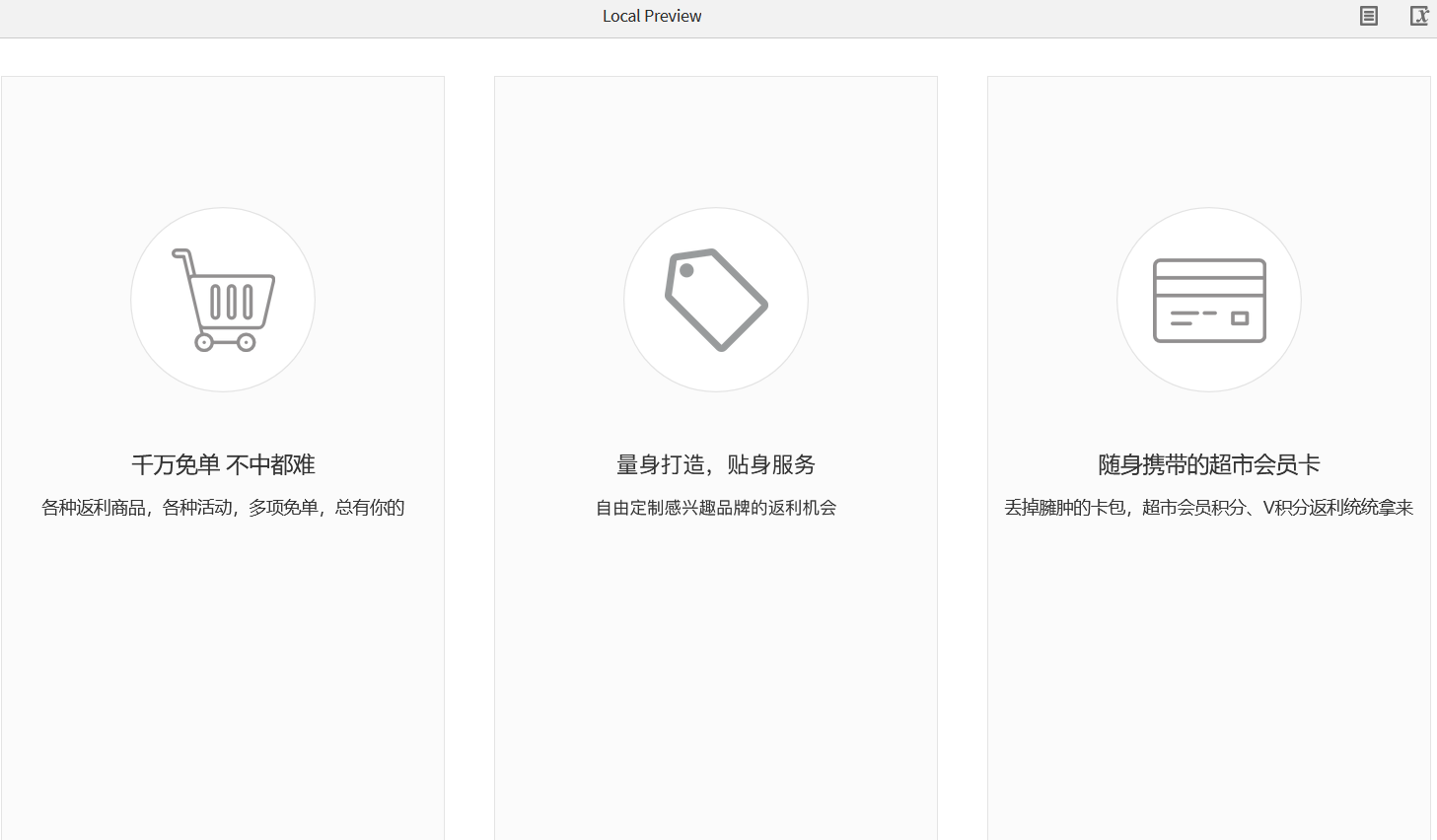Click the heading 千万免单 不中都难

[223, 464]
